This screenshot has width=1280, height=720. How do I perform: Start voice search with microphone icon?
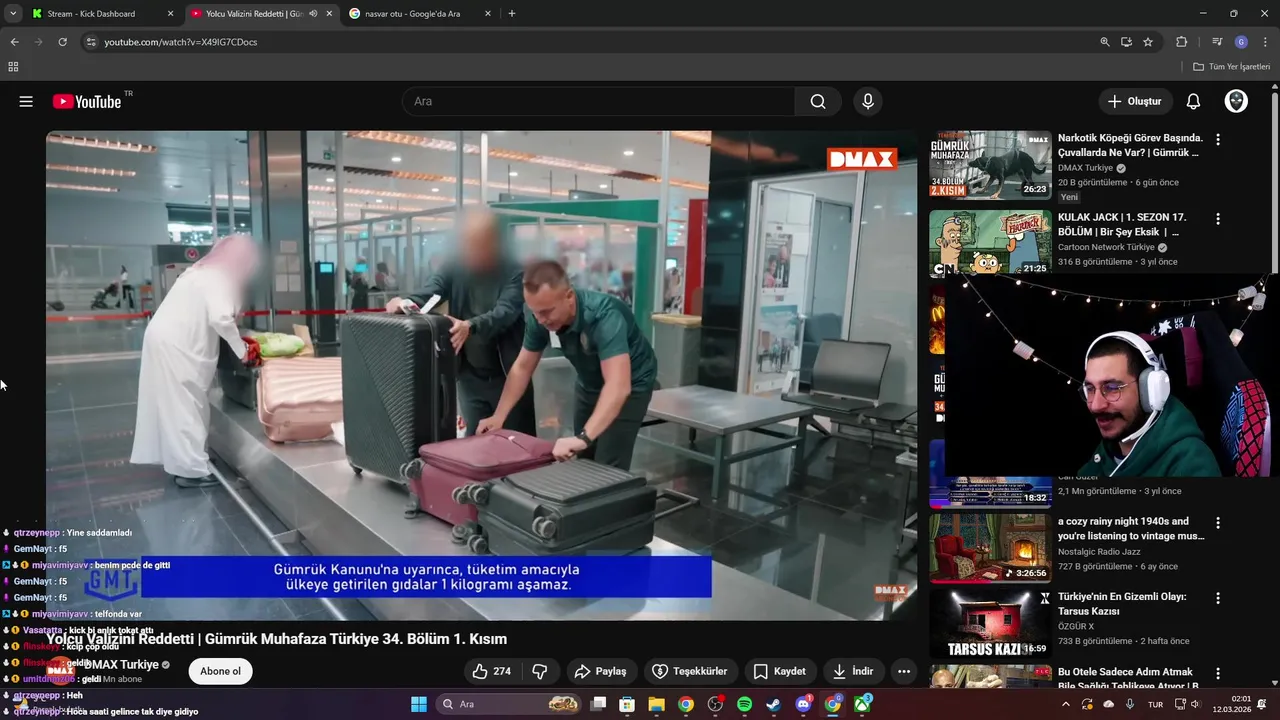pyautogui.click(x=868, y=101)
